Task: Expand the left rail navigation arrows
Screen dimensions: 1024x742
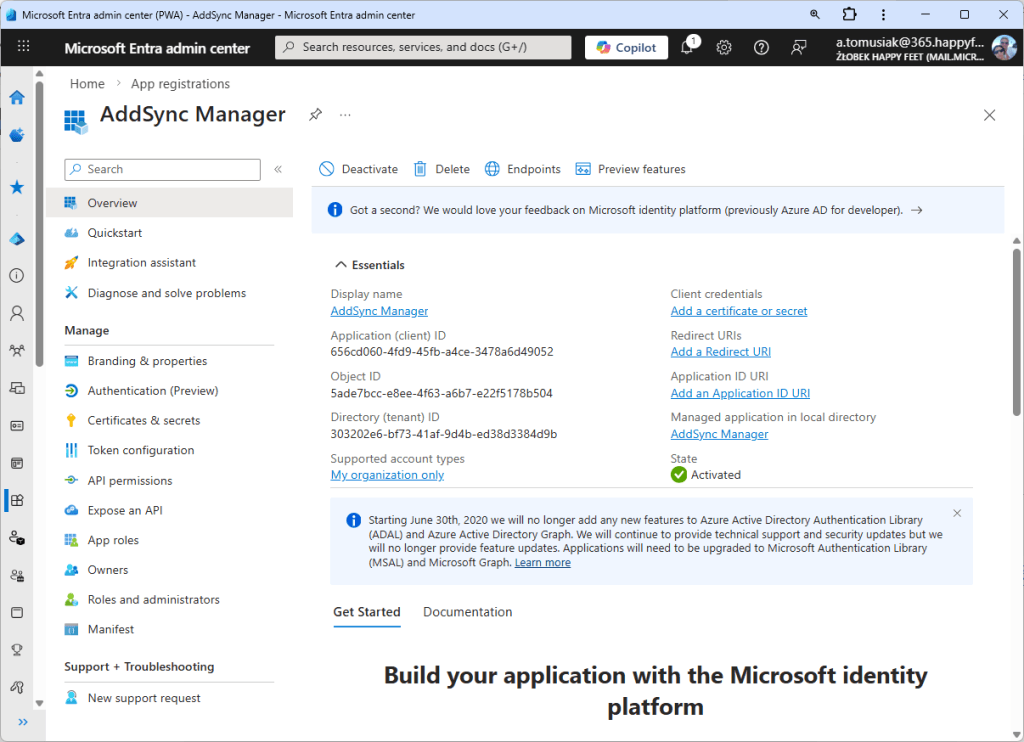Action: click(22, 721)
